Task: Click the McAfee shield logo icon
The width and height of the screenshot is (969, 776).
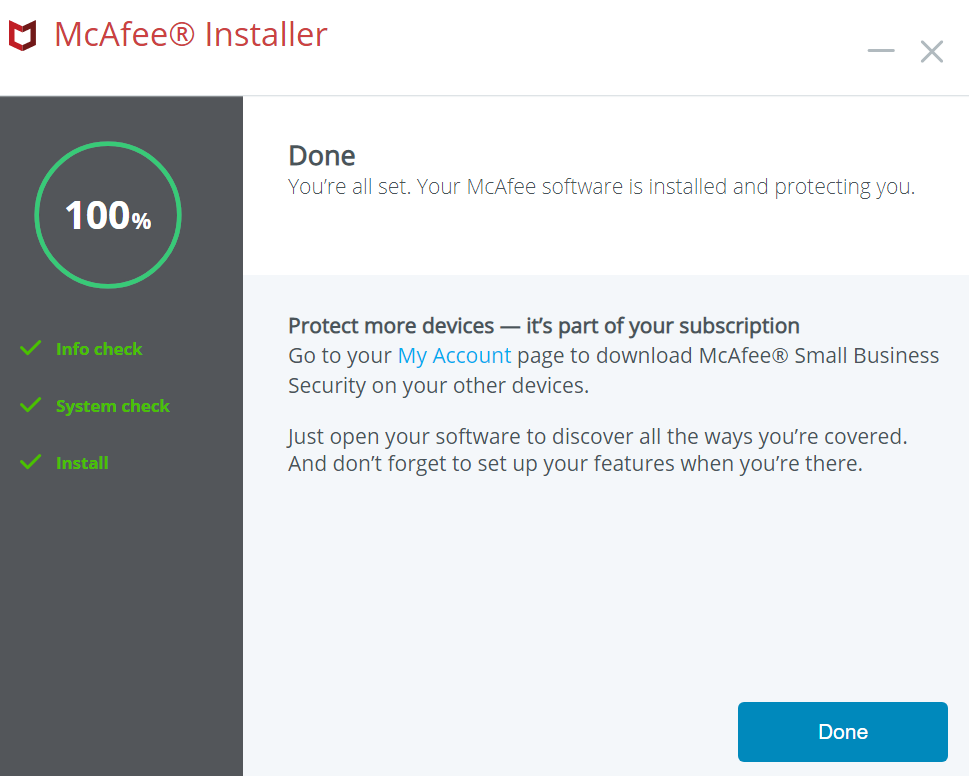Action: click(x=22, y=33)
